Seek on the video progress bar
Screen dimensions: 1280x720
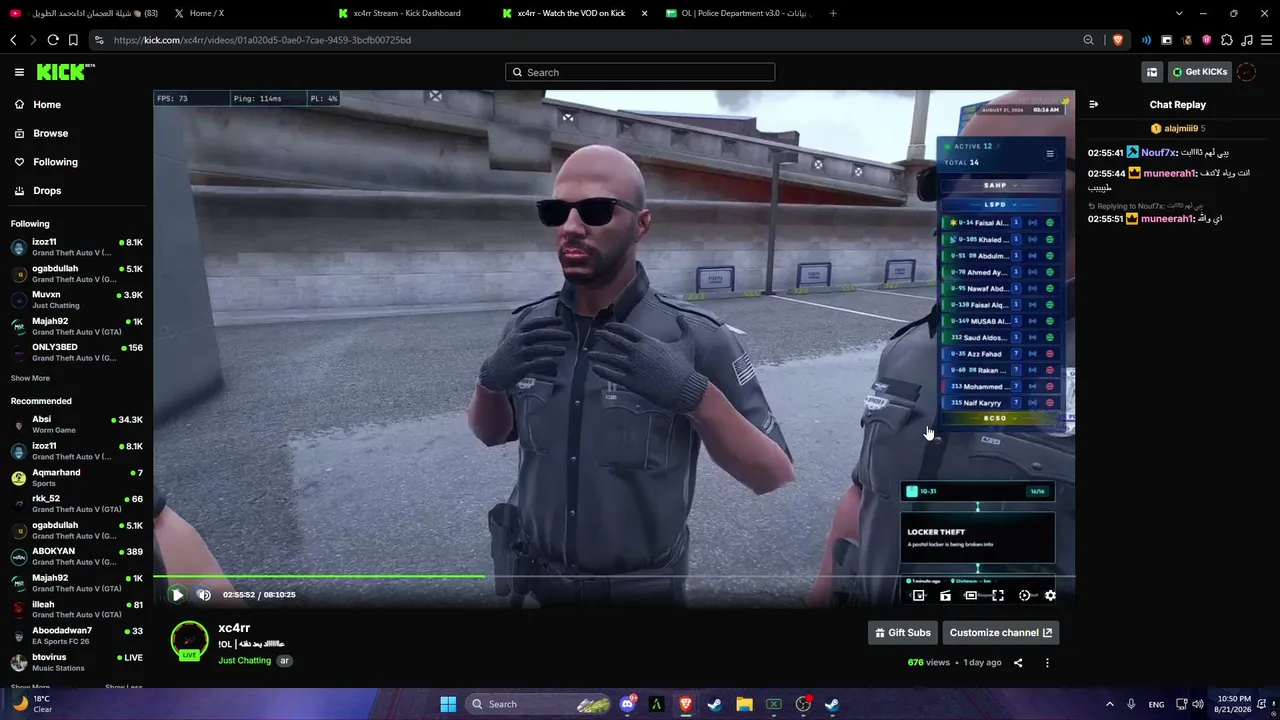pyautogui.click(x=614, y=576)
